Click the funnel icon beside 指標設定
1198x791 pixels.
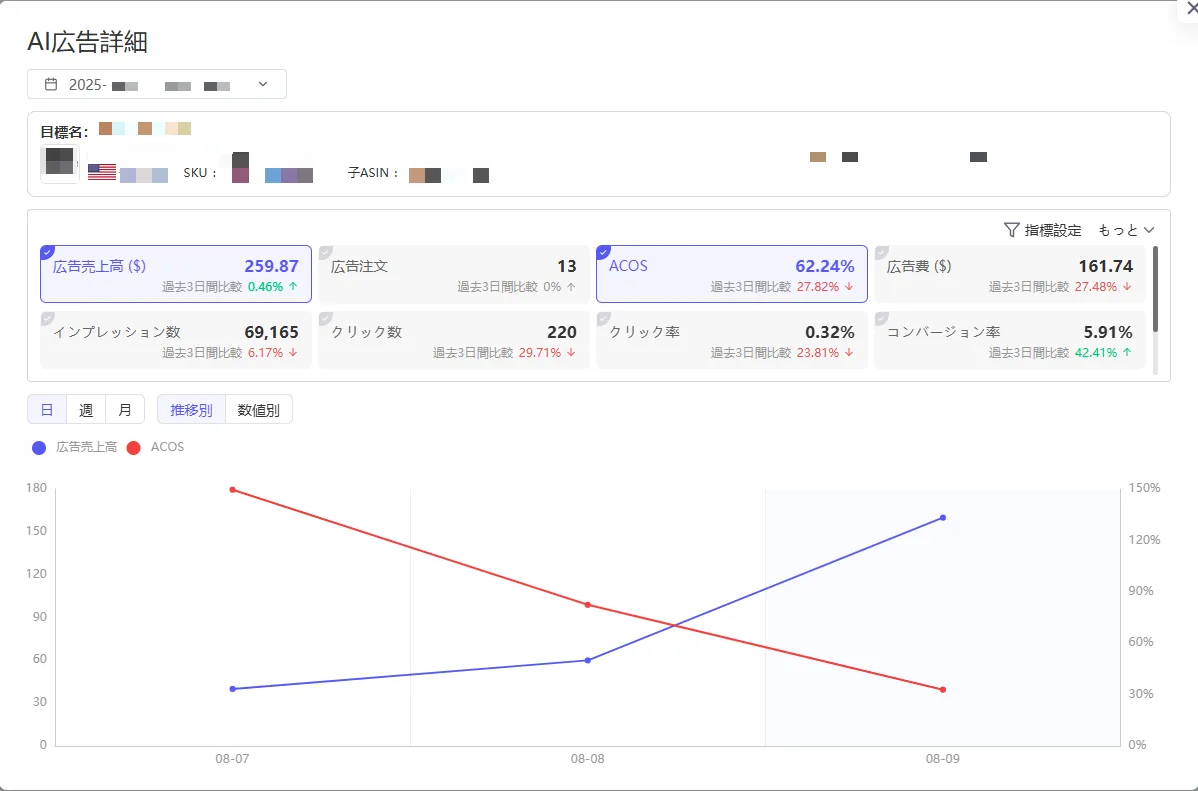click(1012, 230)
